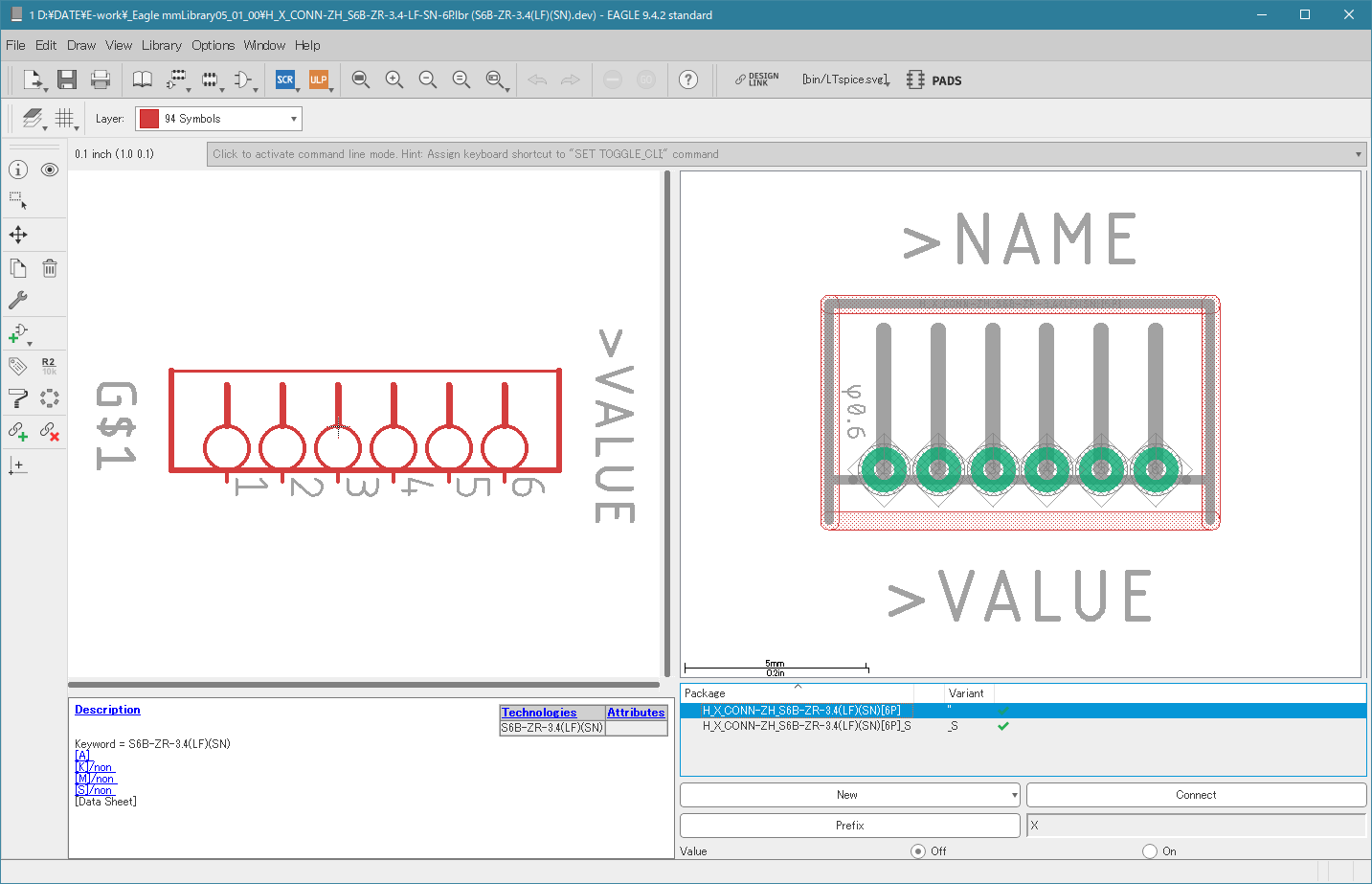Toggle the Show eye tool
The height and width of the screenshot is (884, 1372).
coord(50,170)
